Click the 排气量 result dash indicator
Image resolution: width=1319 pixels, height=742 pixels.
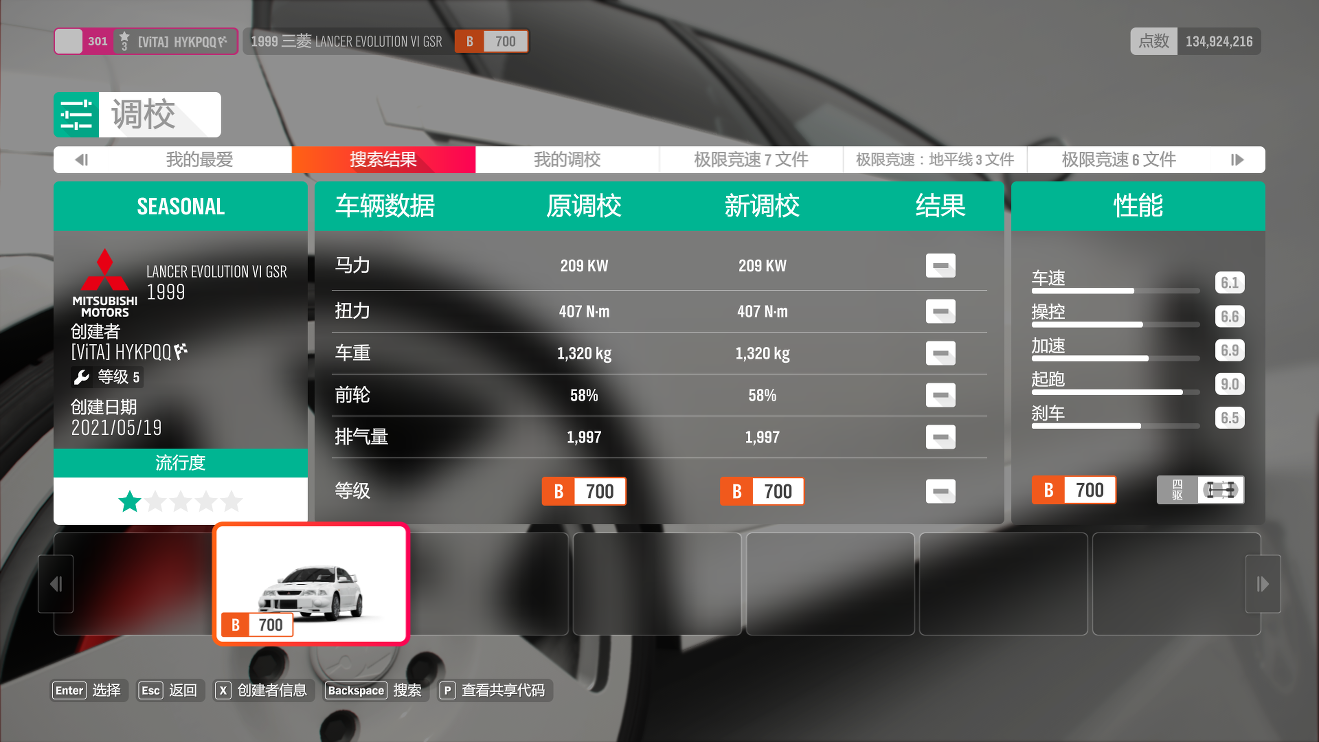tap(940, 437)
